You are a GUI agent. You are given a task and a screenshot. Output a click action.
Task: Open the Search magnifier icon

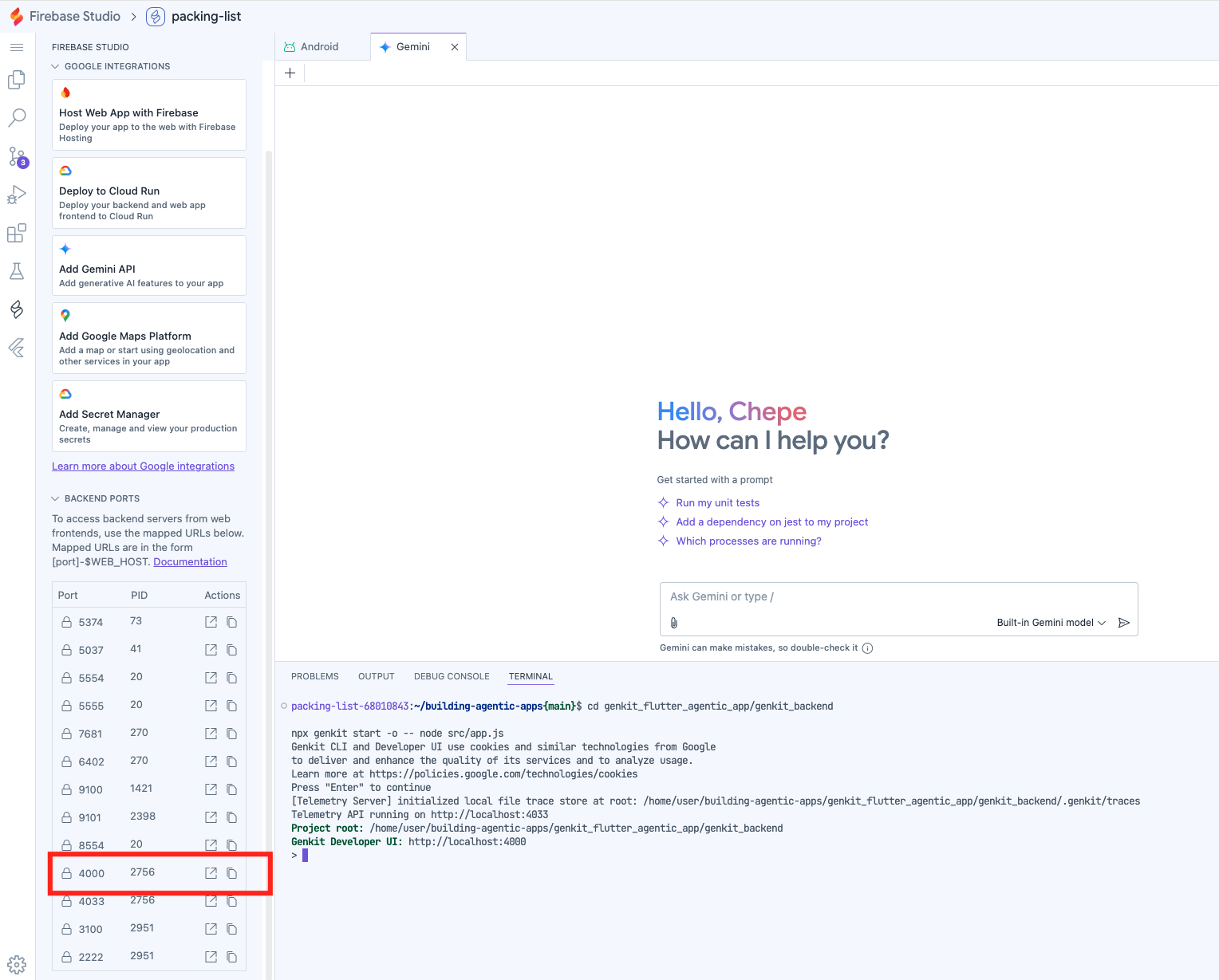17,118
